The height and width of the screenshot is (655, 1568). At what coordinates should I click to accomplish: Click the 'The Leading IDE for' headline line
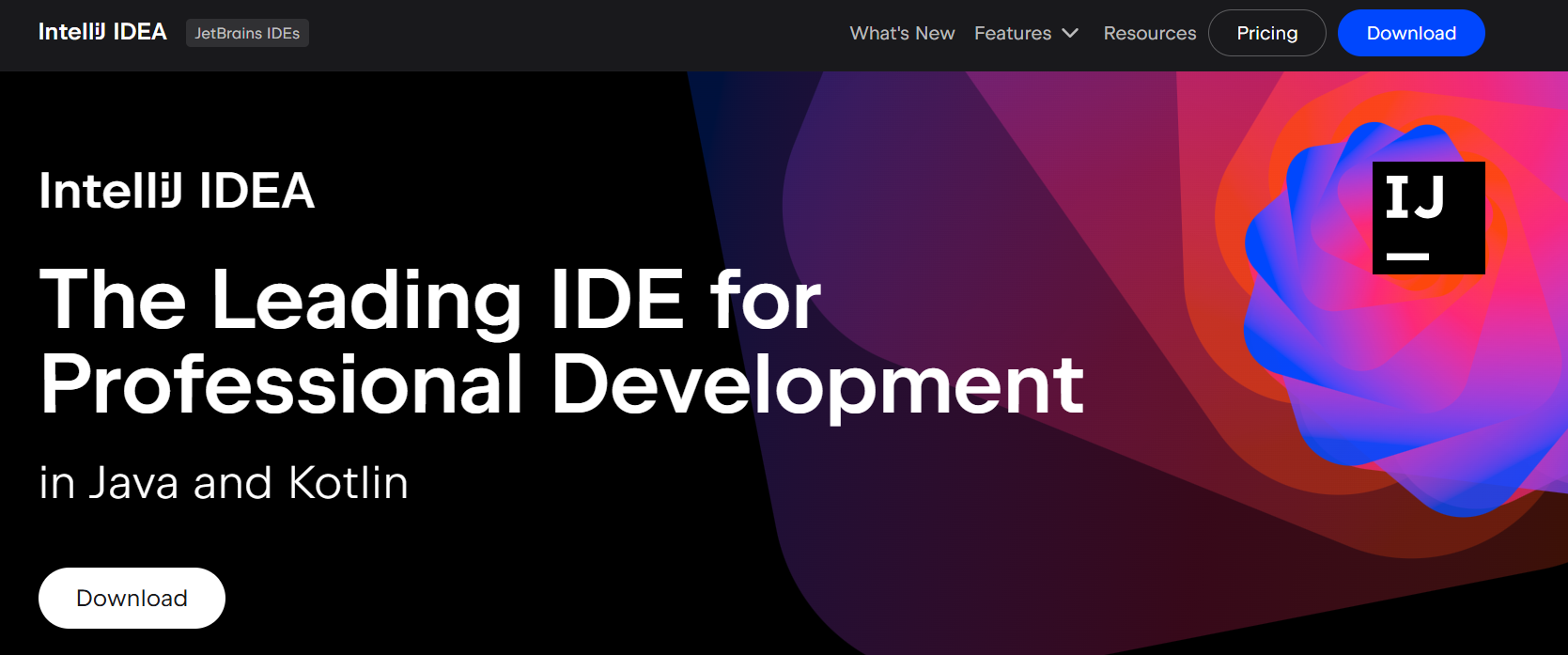pyautogui.click(x=430, y=301)
